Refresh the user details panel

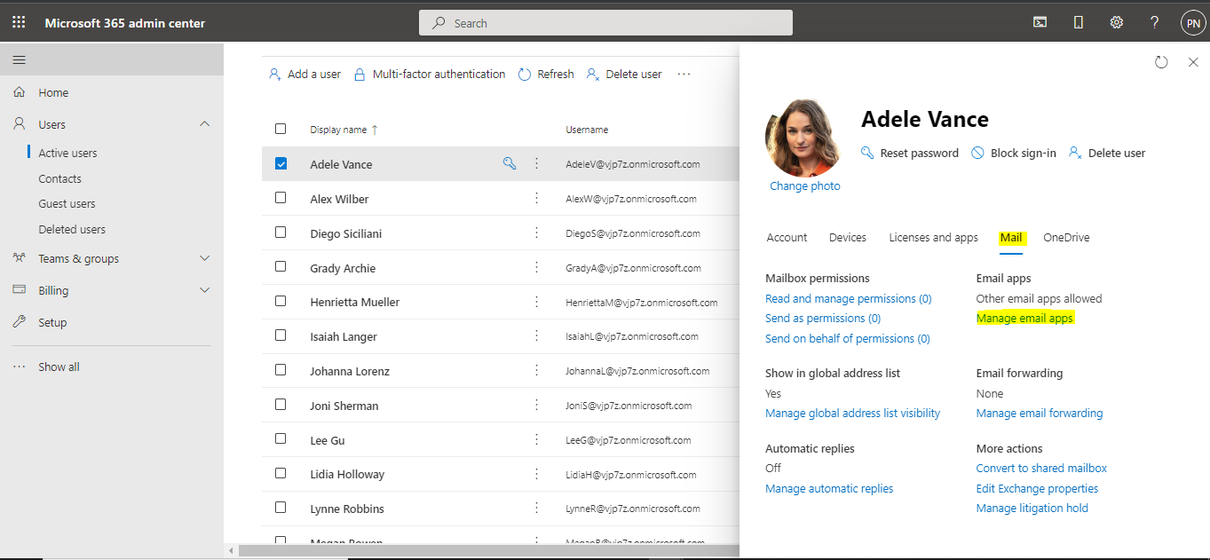[x=1161, y=62]
